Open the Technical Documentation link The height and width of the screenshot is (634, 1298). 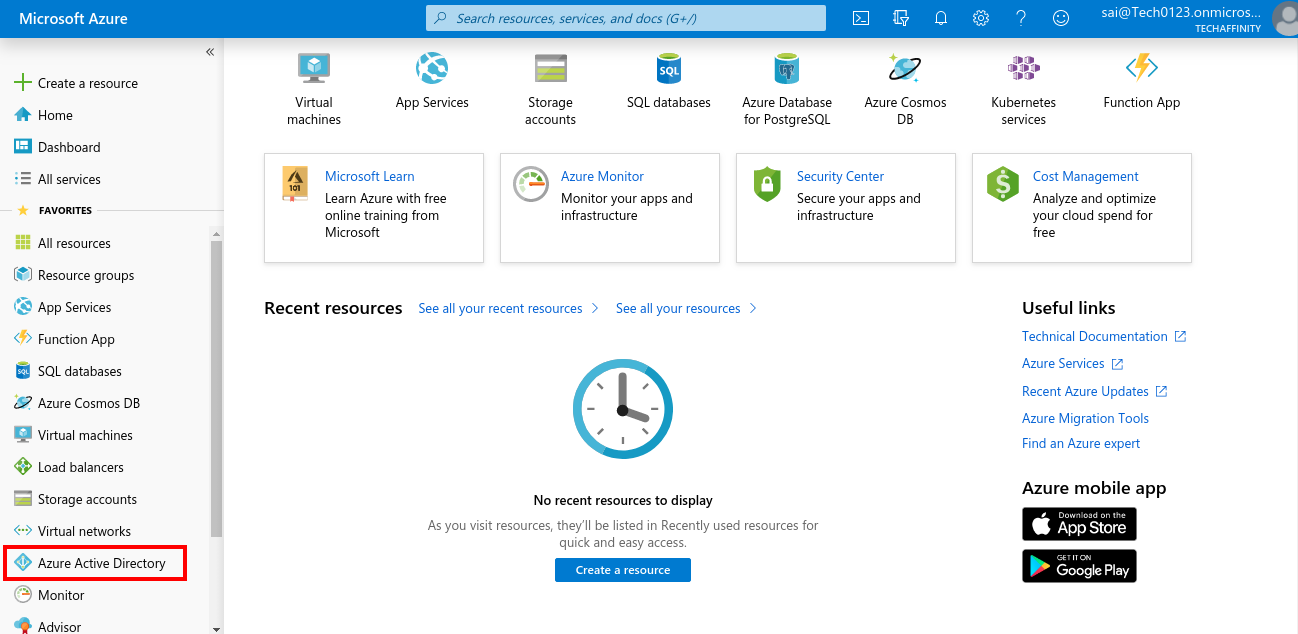click(x=1095, y=336)
